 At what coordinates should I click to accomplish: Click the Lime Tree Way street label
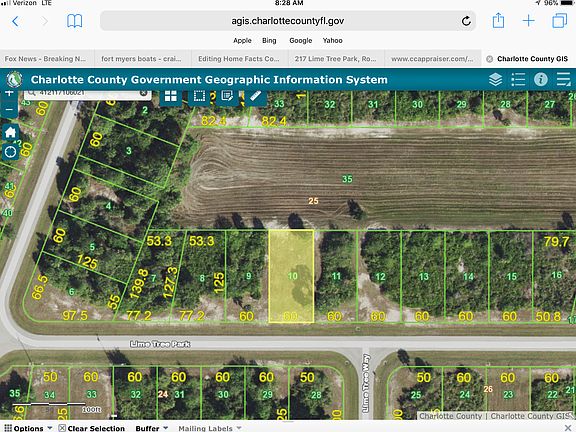[x=366, y=383]
